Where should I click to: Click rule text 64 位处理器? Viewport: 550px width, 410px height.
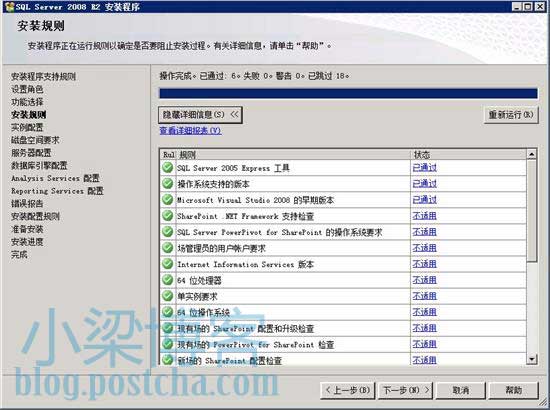click(199, 280)
